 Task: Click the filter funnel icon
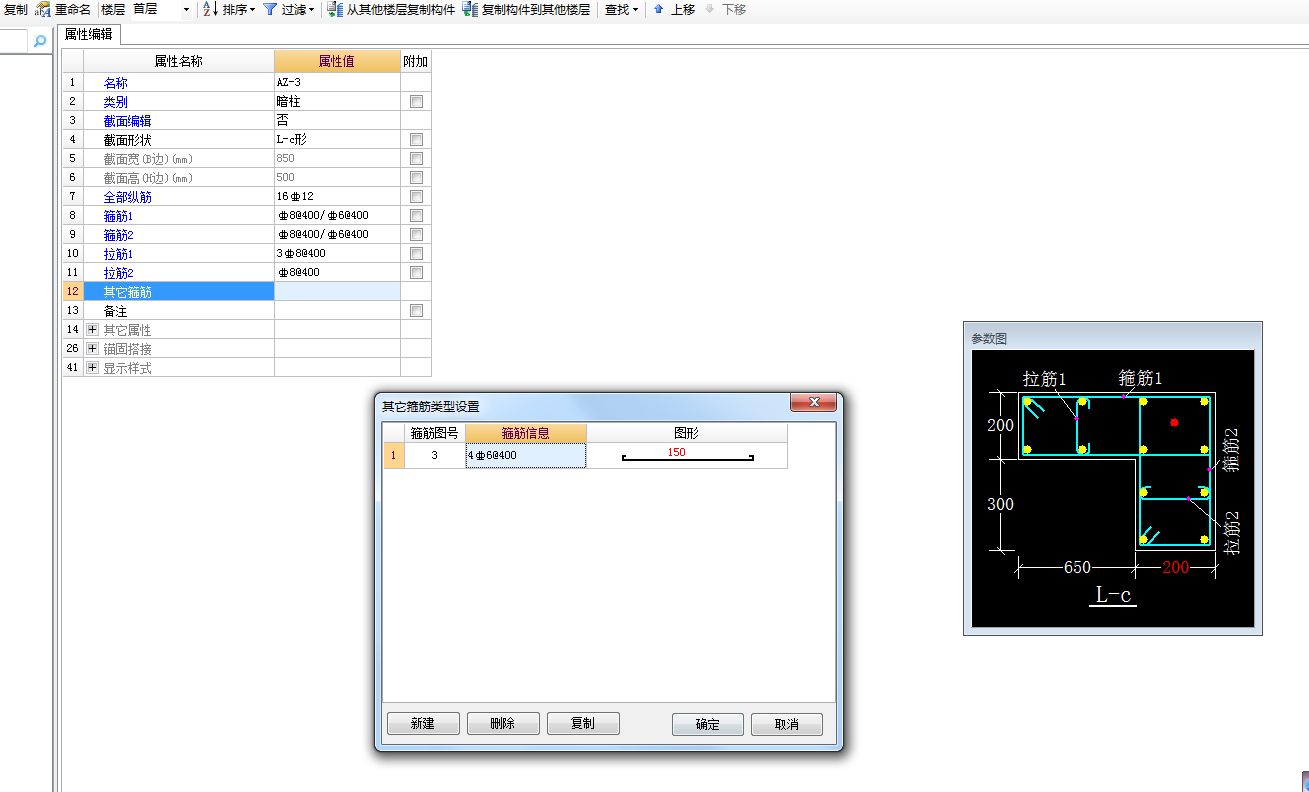[270, 9]
